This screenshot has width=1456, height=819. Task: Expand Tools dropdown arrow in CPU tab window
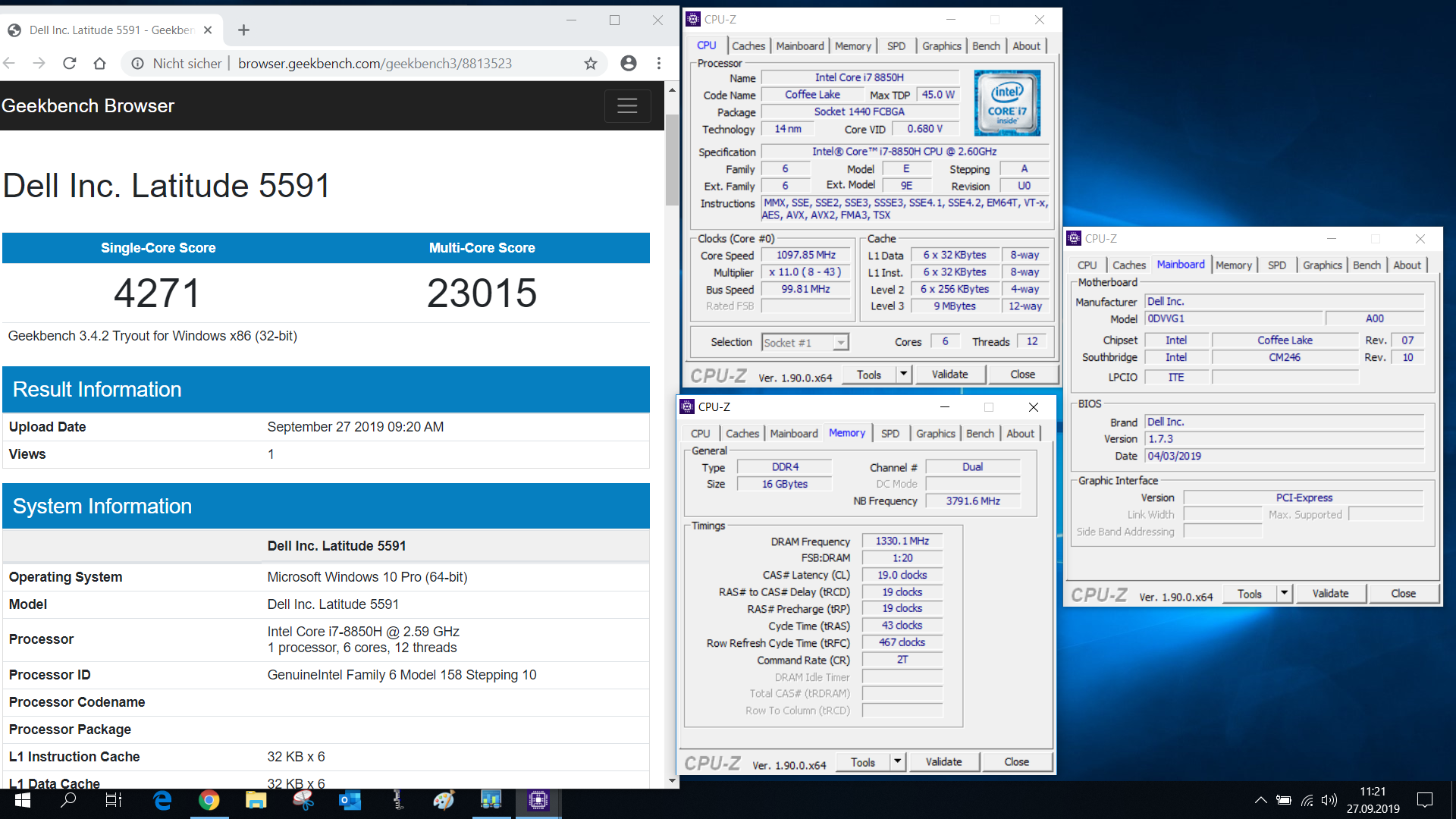(x=903, y=374)
